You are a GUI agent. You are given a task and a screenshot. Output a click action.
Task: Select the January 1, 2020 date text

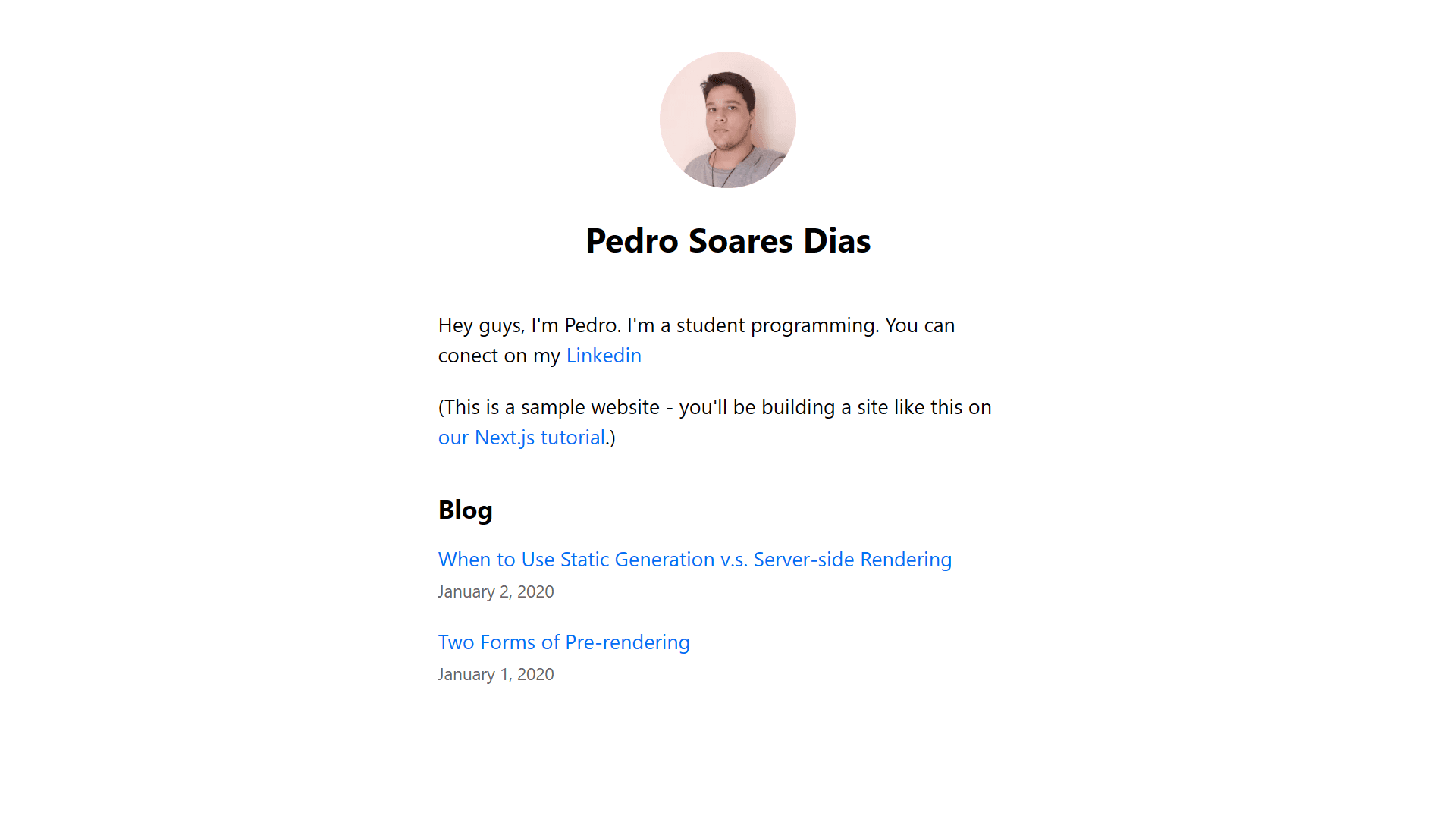click(x=495, y=674)
